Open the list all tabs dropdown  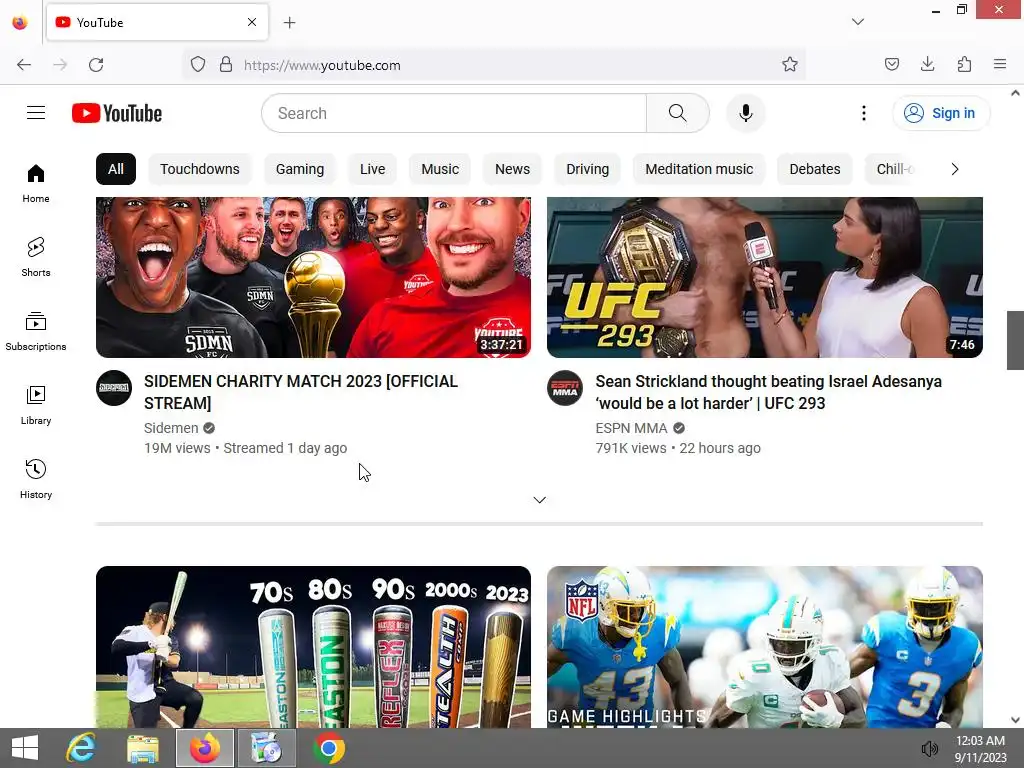point(858,22)
